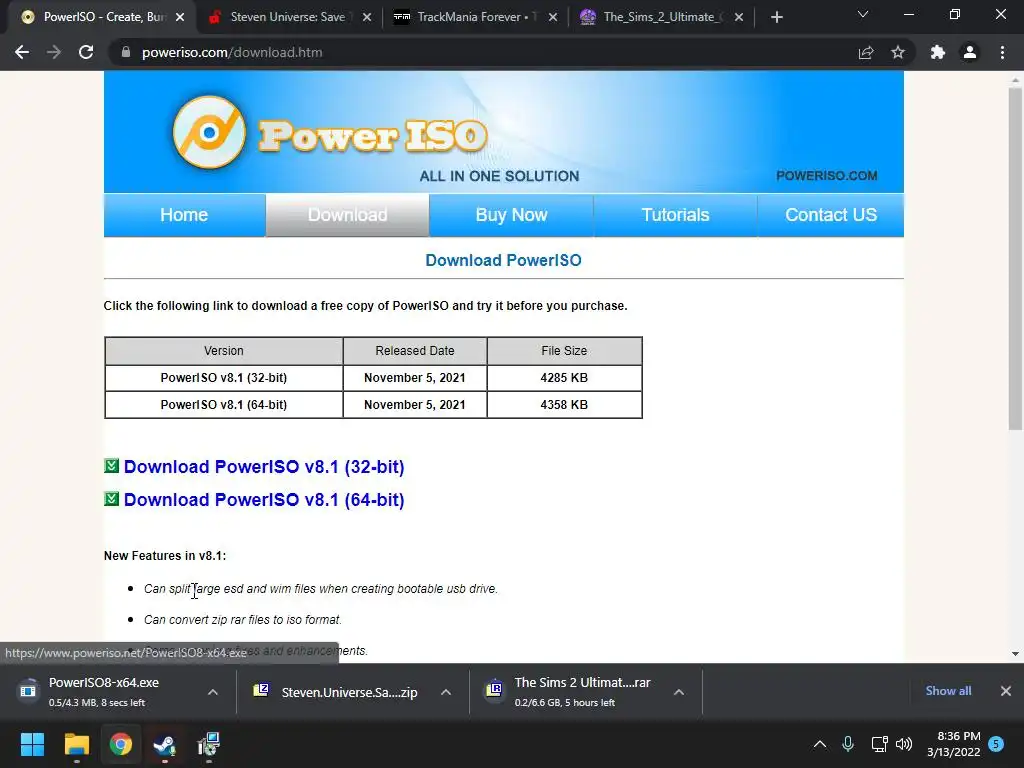Switch to the Steven Universe tab

288,17
